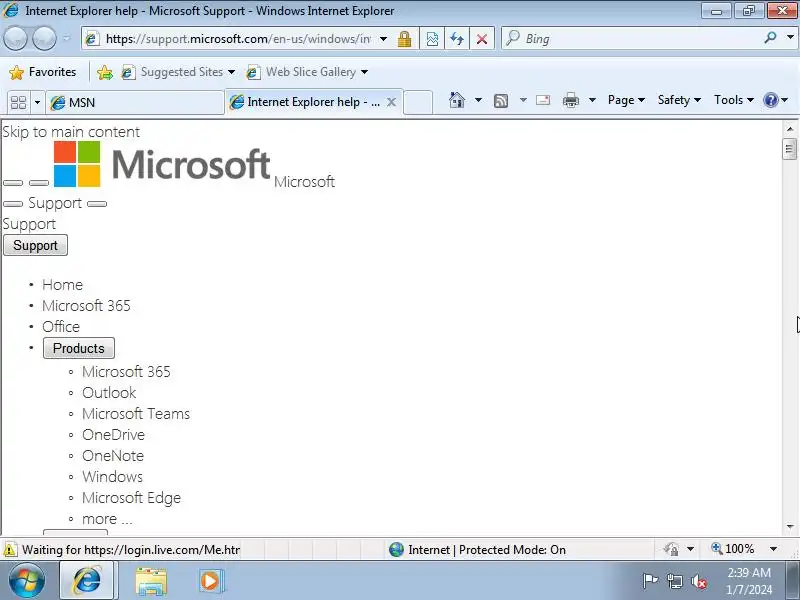Screen dimensions: 800x600
Task: Click the Internet Protected Mode zone indicator
Action: point(477,549)
